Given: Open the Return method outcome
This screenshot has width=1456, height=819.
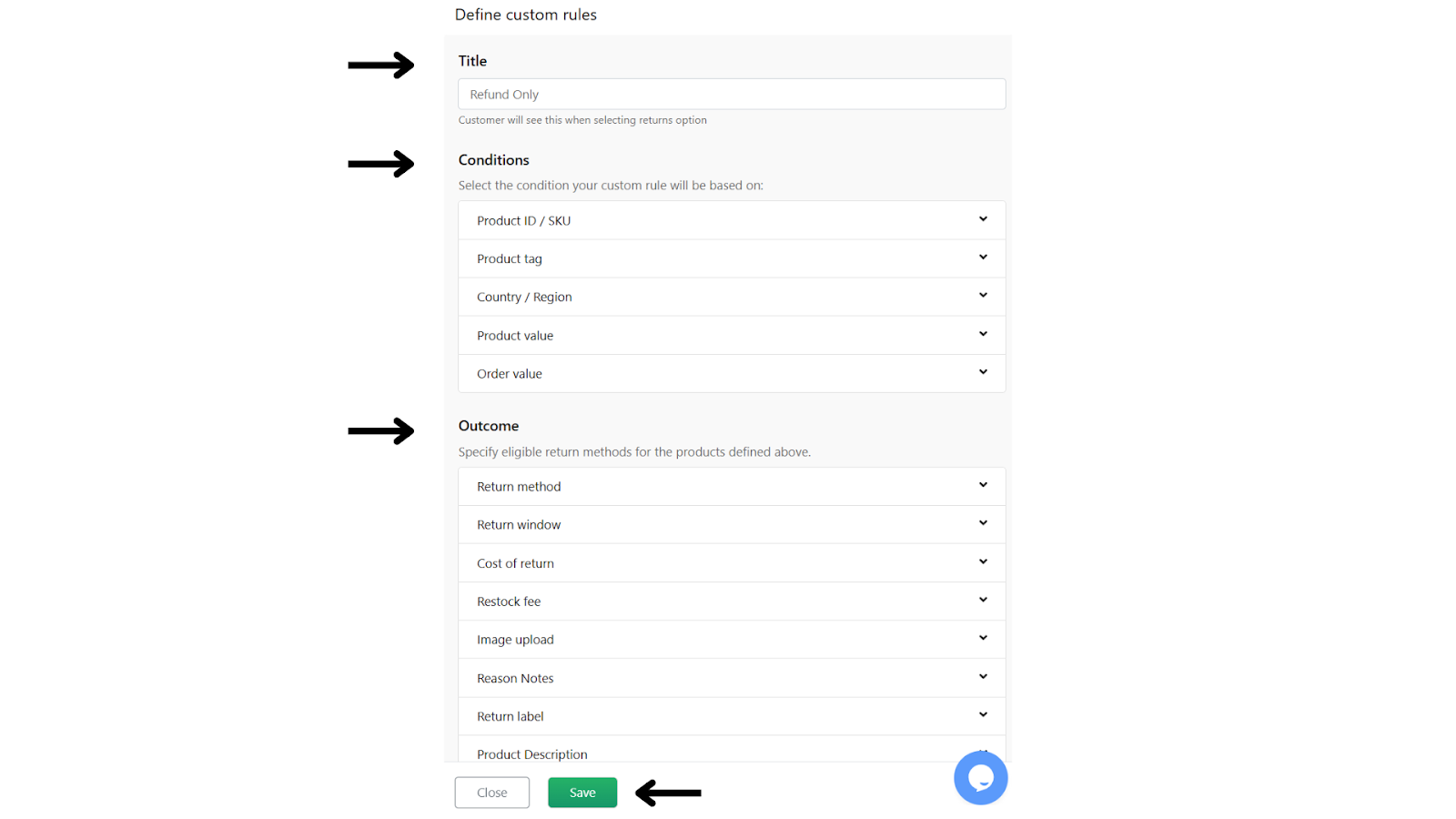Looking at the screenshot, I should click(x=732, y=486).
